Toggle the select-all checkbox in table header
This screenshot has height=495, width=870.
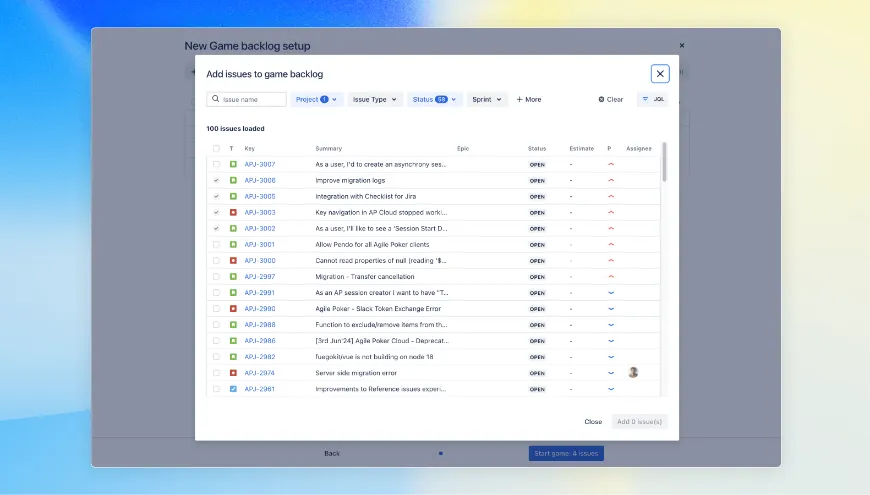coord(216,148)
